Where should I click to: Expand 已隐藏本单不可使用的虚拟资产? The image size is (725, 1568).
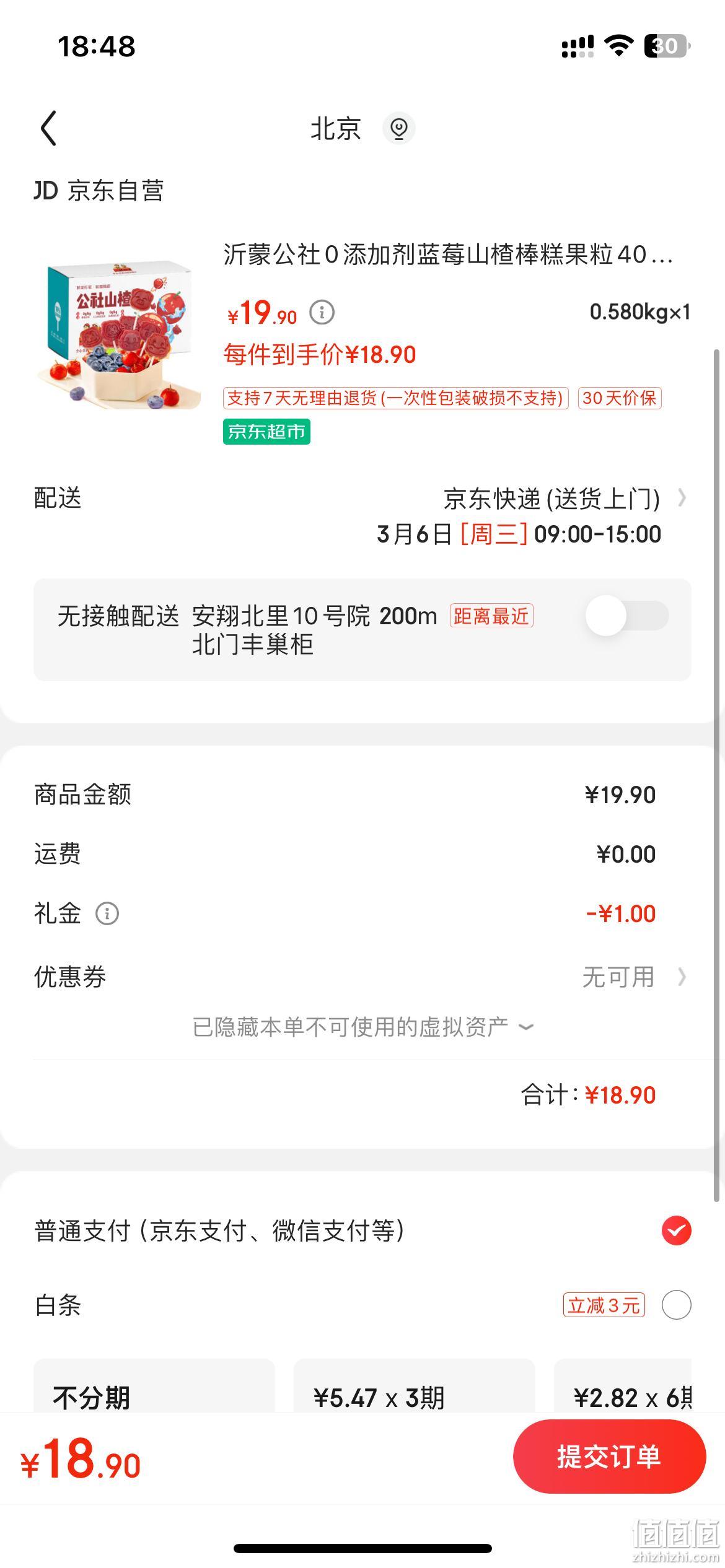tap(363, 1027)
